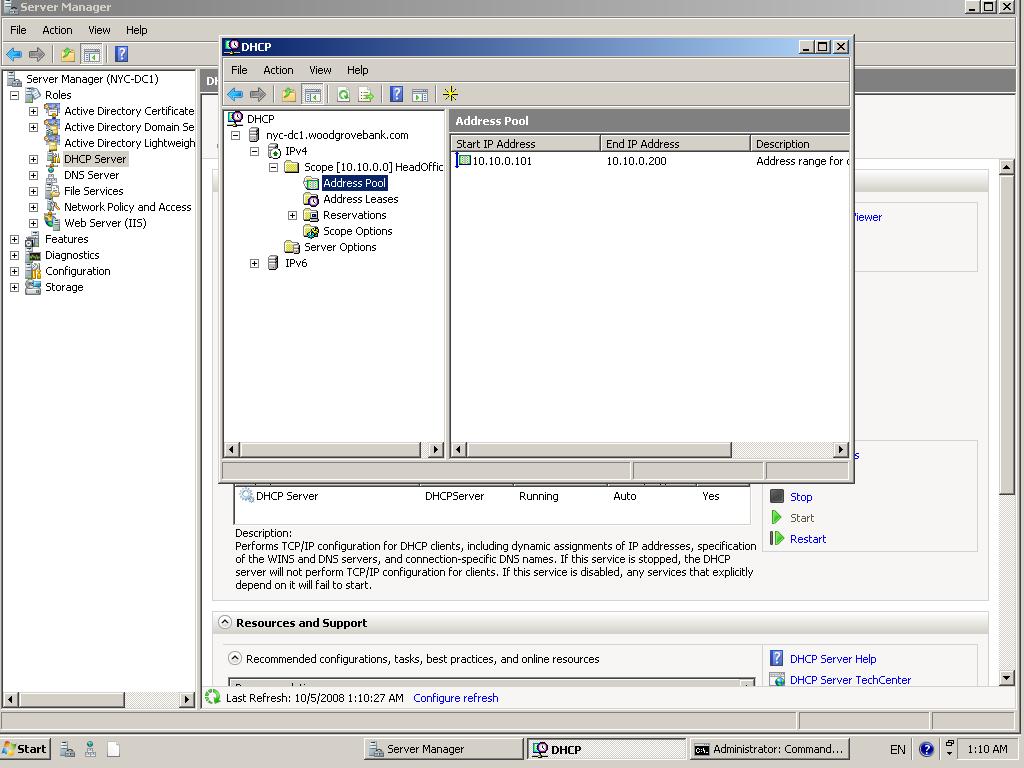Open File menu in DHCP window
1024x768 pixels.
click(x=239, y=70)
